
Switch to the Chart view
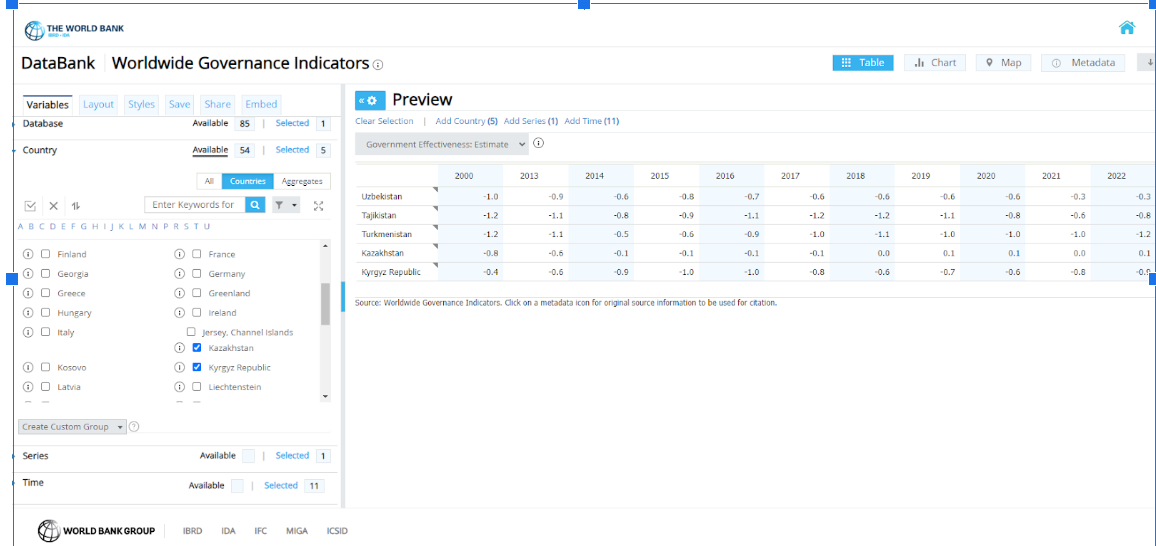click(935, 62)
